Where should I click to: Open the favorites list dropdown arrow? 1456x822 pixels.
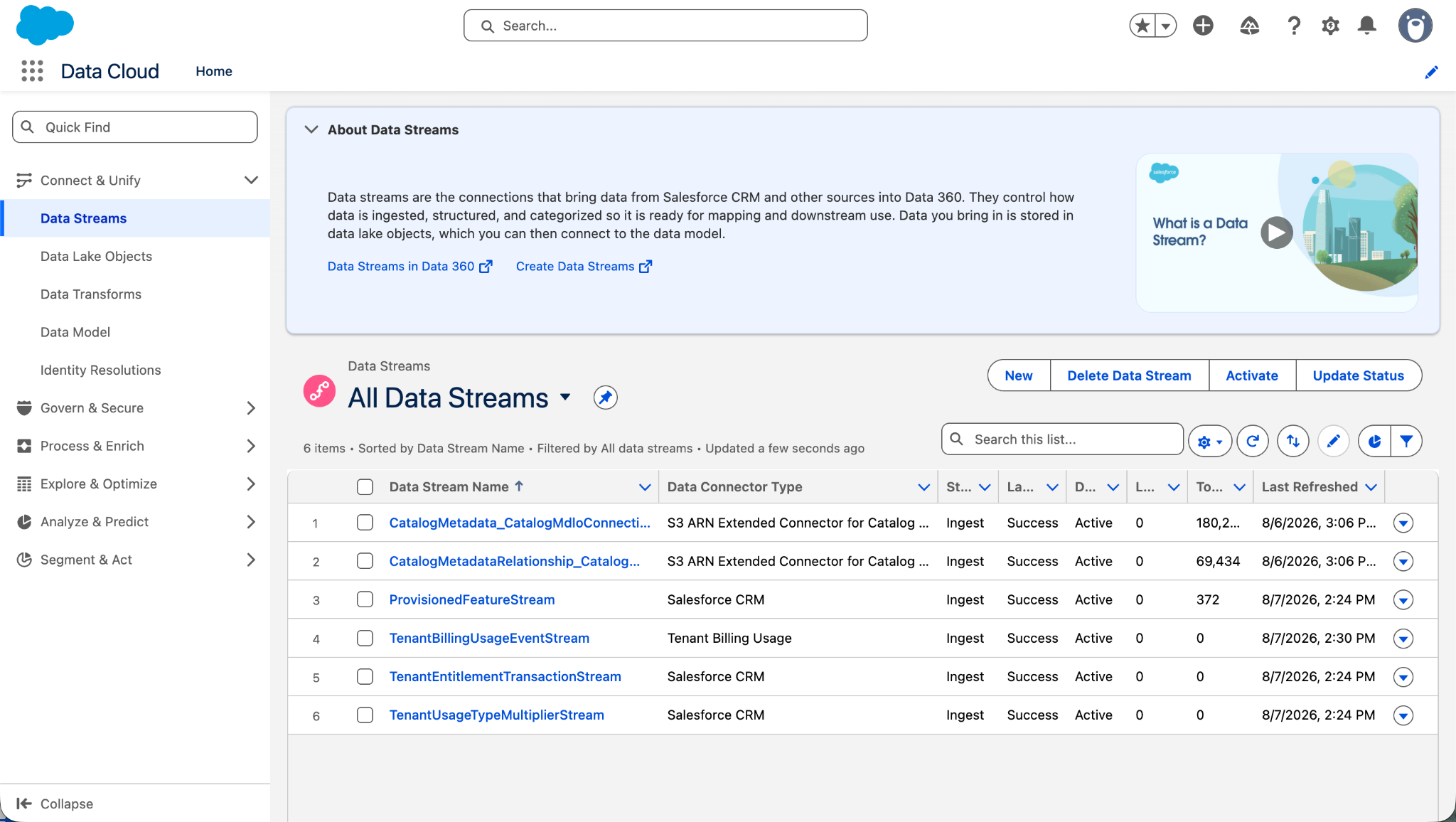click(1166, 26)
